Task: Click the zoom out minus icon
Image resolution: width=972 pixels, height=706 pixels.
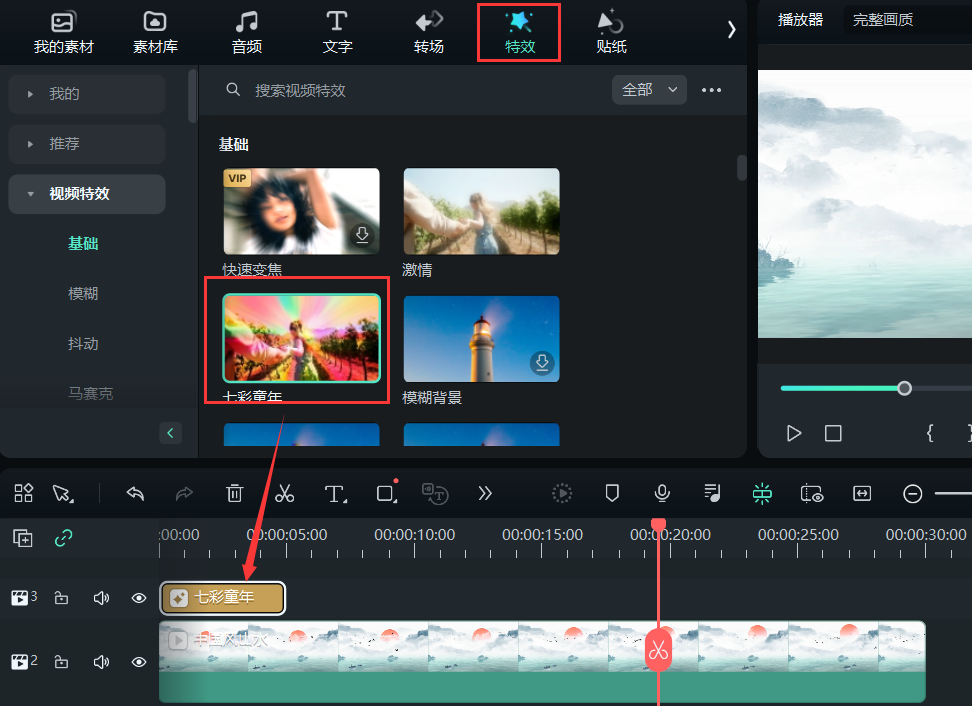Action: pyautogui.click(x=912, y=493)
